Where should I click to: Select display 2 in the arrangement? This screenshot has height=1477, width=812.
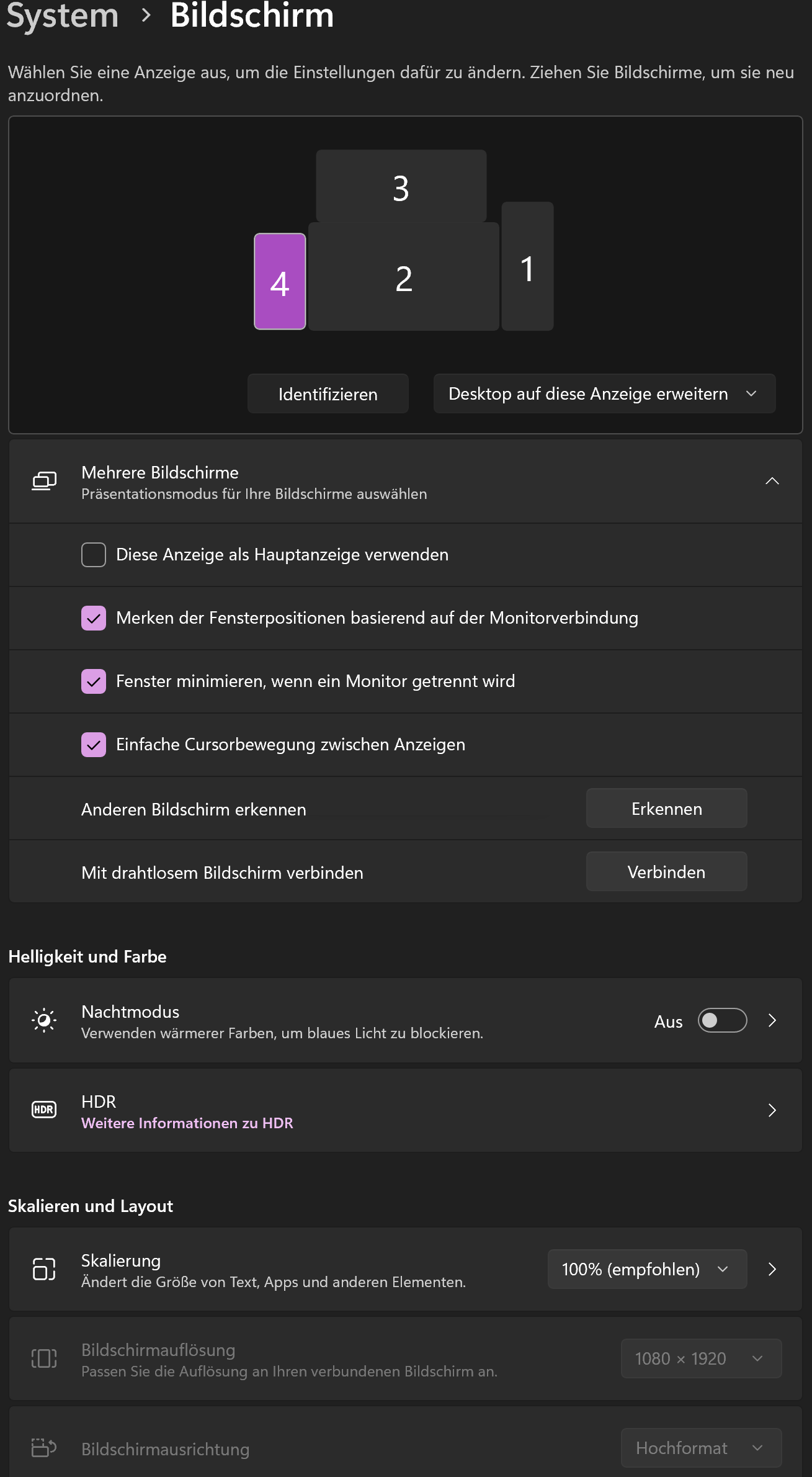404,278
